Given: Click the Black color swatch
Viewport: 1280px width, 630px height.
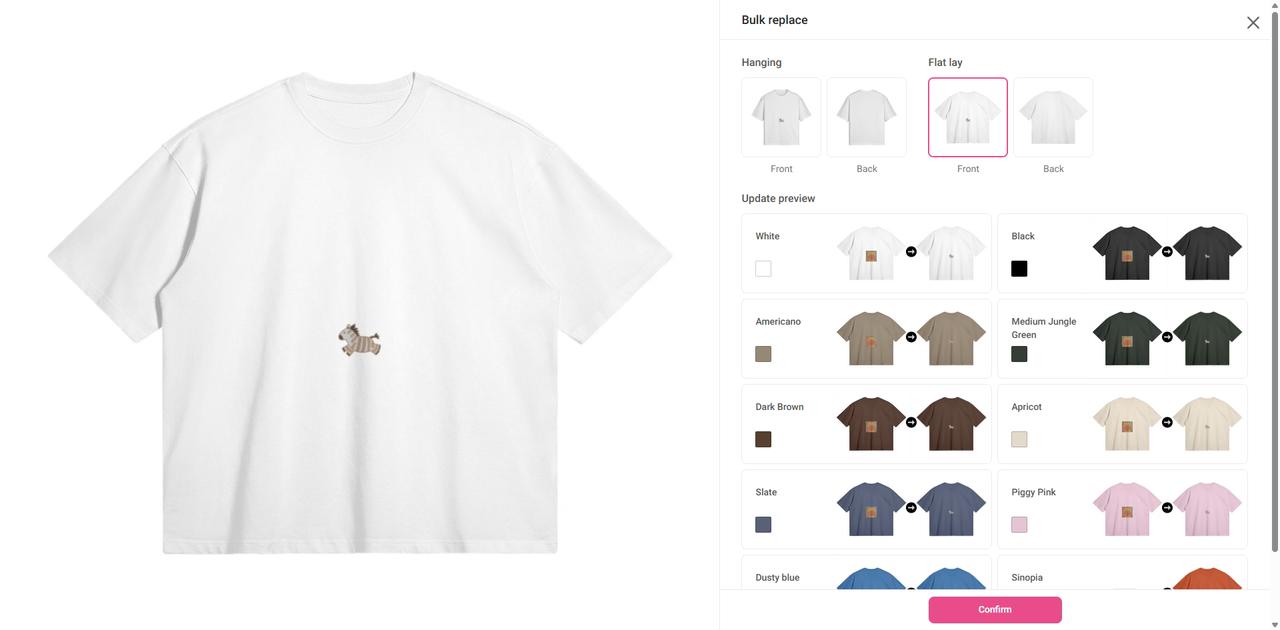Looking at the screenshot, I should click(1019, 268).
